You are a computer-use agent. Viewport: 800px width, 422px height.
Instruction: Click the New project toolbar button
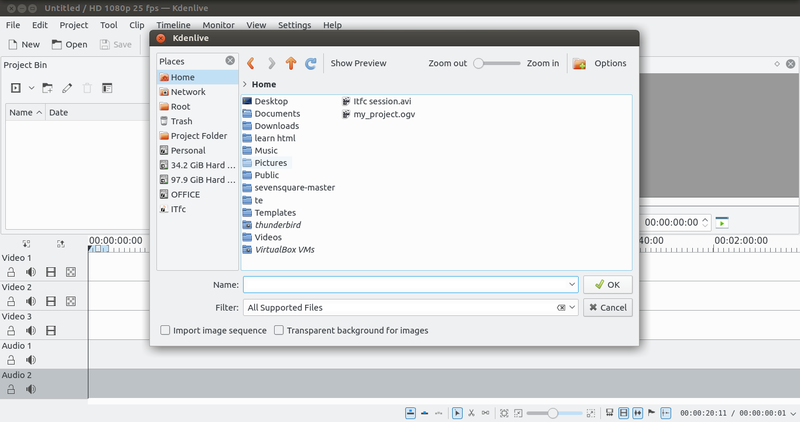[x=24, y=44]
